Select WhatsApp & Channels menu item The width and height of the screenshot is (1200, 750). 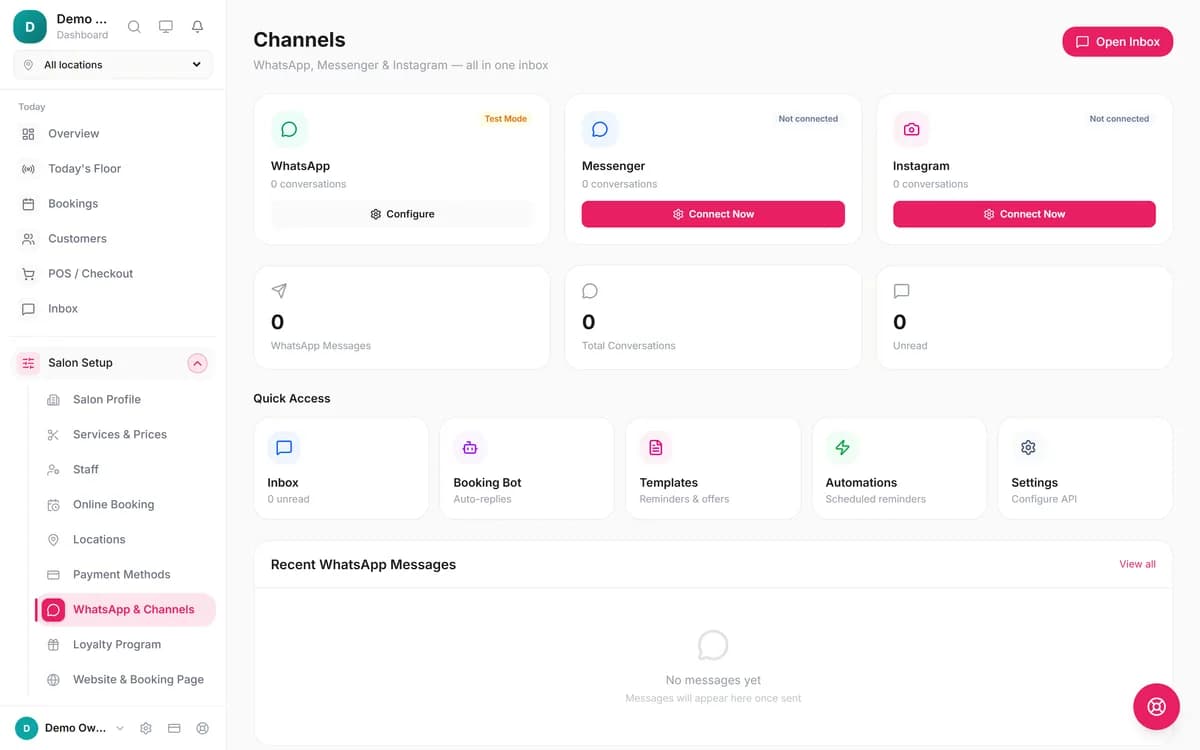(x=125, y=610)
